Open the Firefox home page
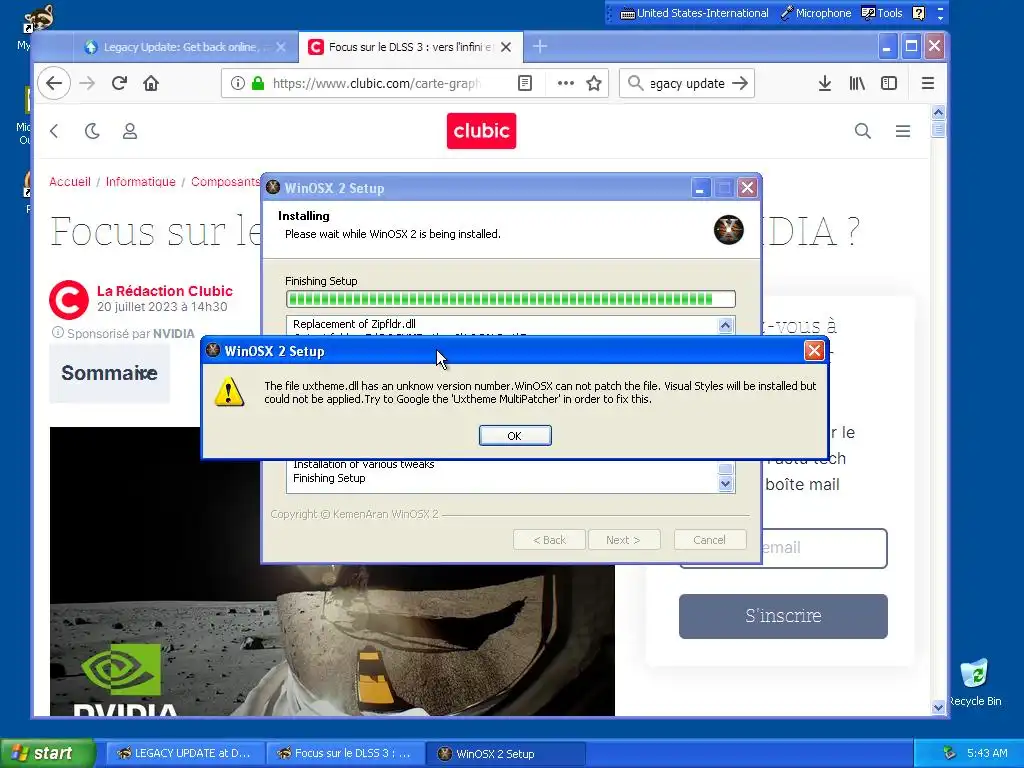Image resolution: width=1024 pixels, height=768 pixels. pos(151,84)
